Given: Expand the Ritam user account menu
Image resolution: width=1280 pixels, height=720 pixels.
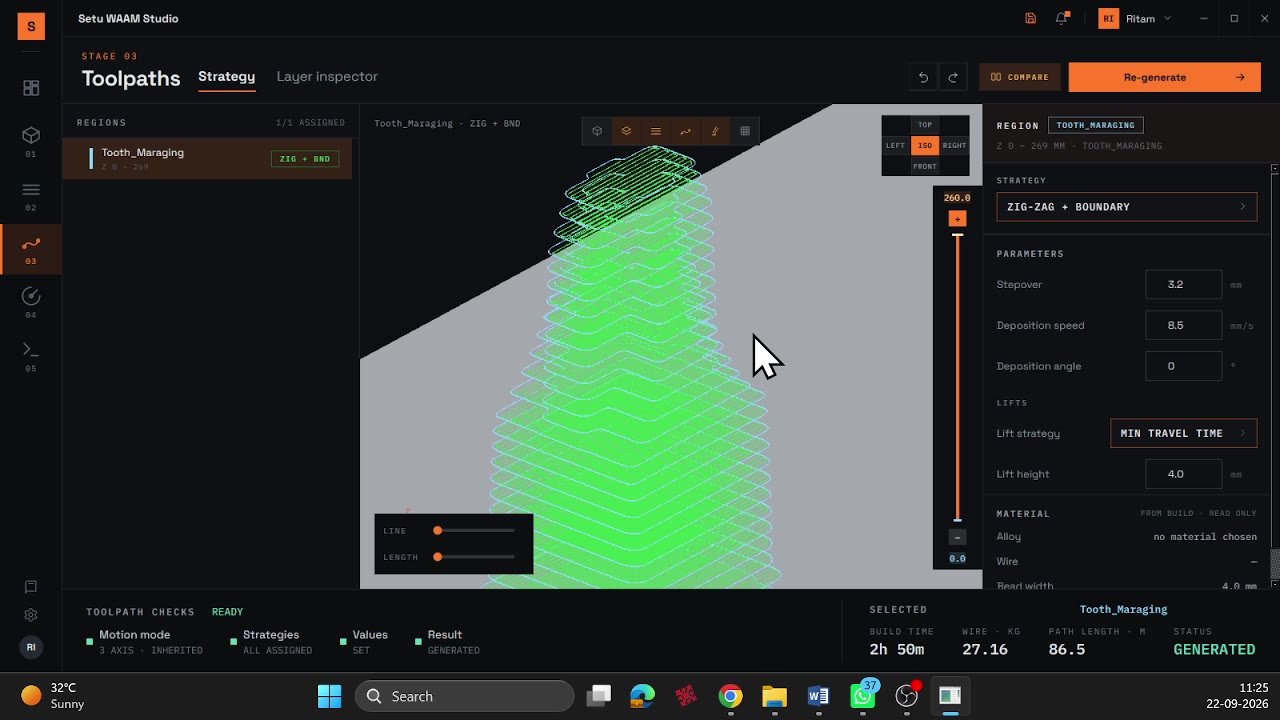Looking at the screenshot, I should [x=1135, y=18].
